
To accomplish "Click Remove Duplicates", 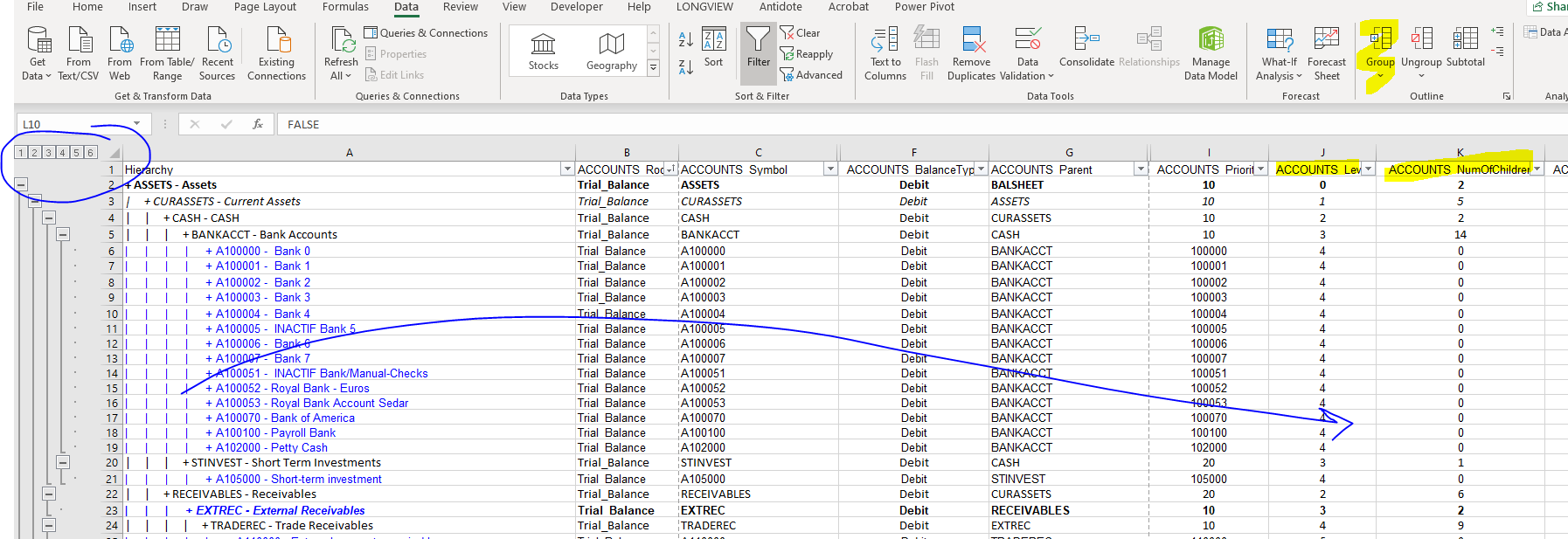I will coord(971,54).
